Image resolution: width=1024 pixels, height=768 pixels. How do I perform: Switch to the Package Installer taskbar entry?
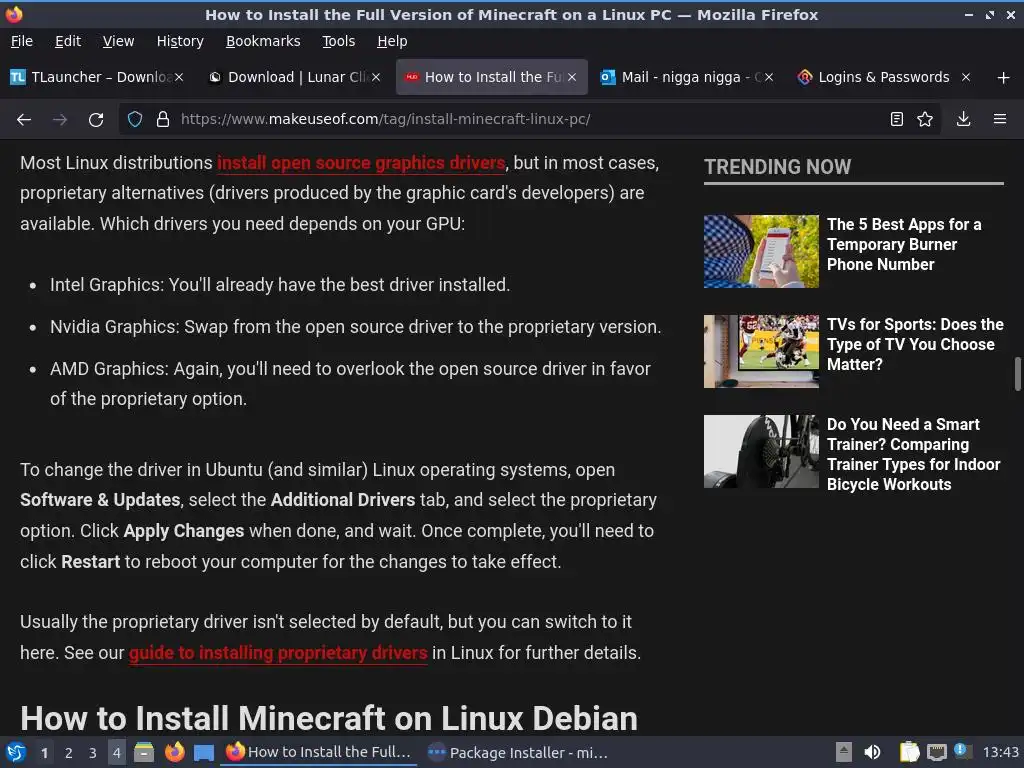pos(517,752)
